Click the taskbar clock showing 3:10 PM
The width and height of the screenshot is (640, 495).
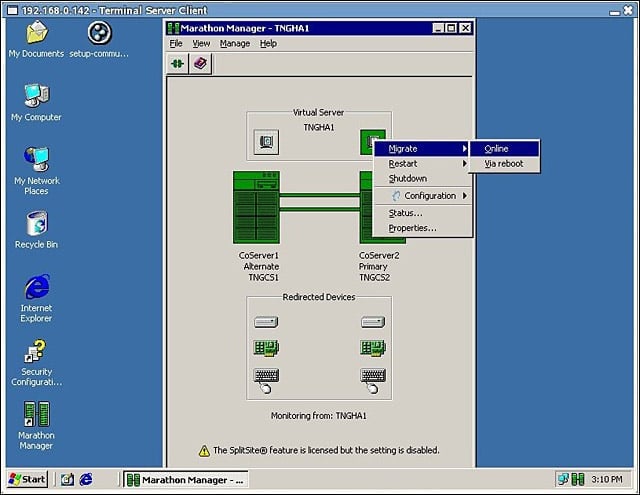(607, 479)
